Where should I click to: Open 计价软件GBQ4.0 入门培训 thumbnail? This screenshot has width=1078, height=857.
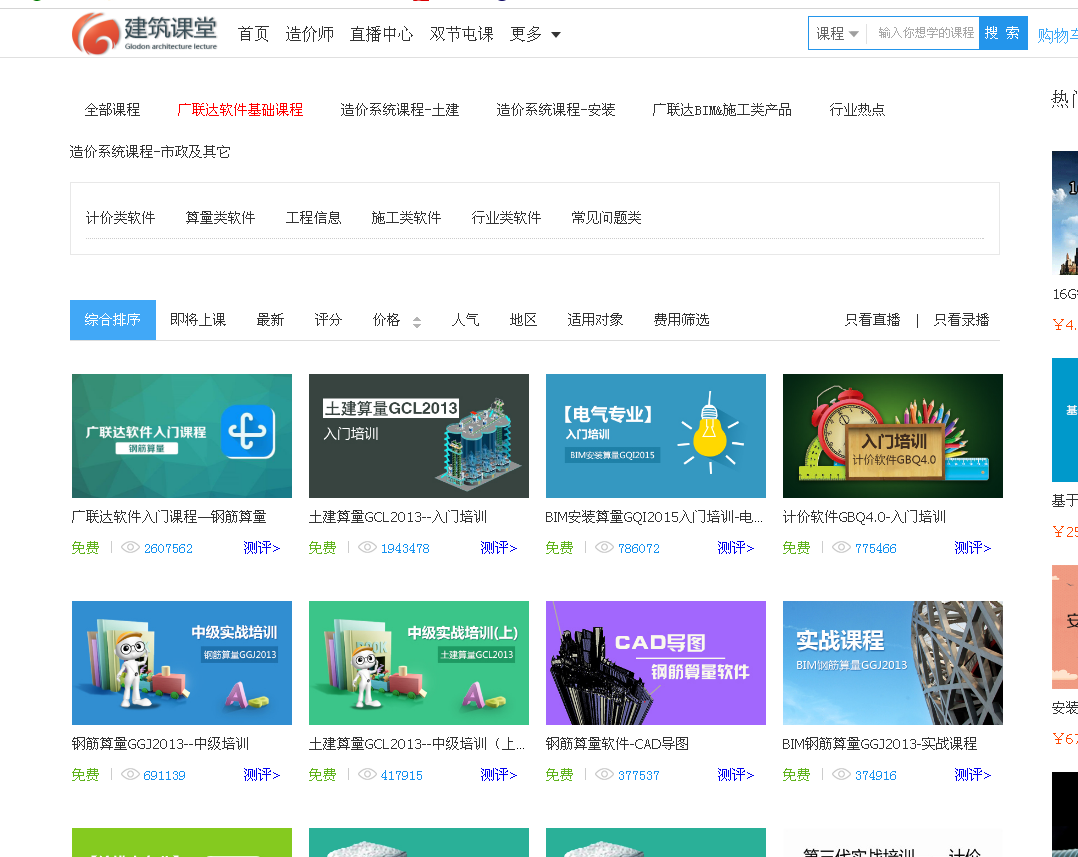coord(892,436)
